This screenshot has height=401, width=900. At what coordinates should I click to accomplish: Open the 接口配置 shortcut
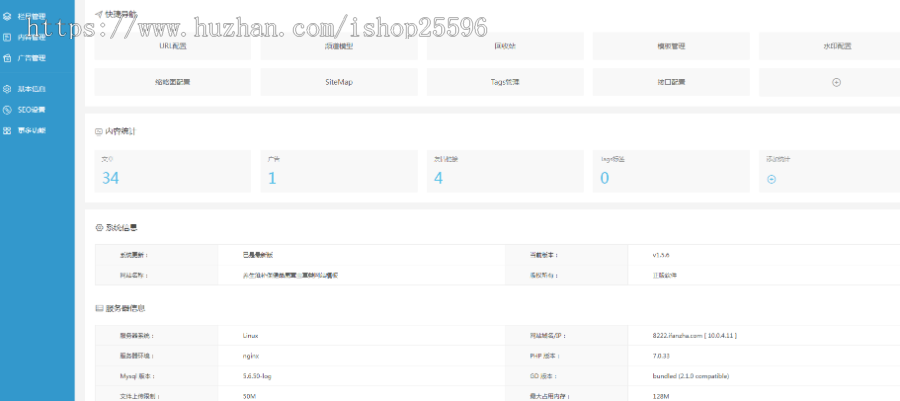(671, 82)
